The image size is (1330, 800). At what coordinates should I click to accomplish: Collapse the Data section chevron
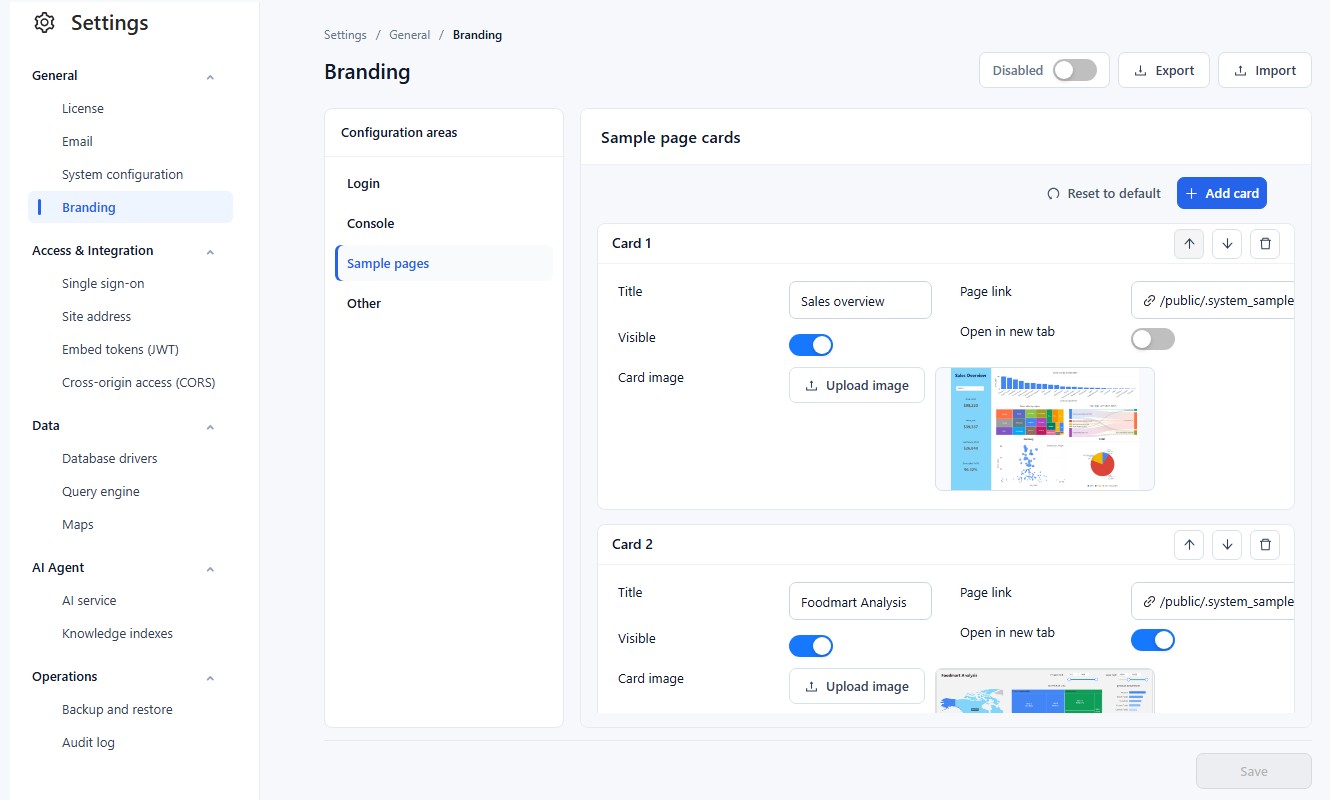click(x=210, y=426)
